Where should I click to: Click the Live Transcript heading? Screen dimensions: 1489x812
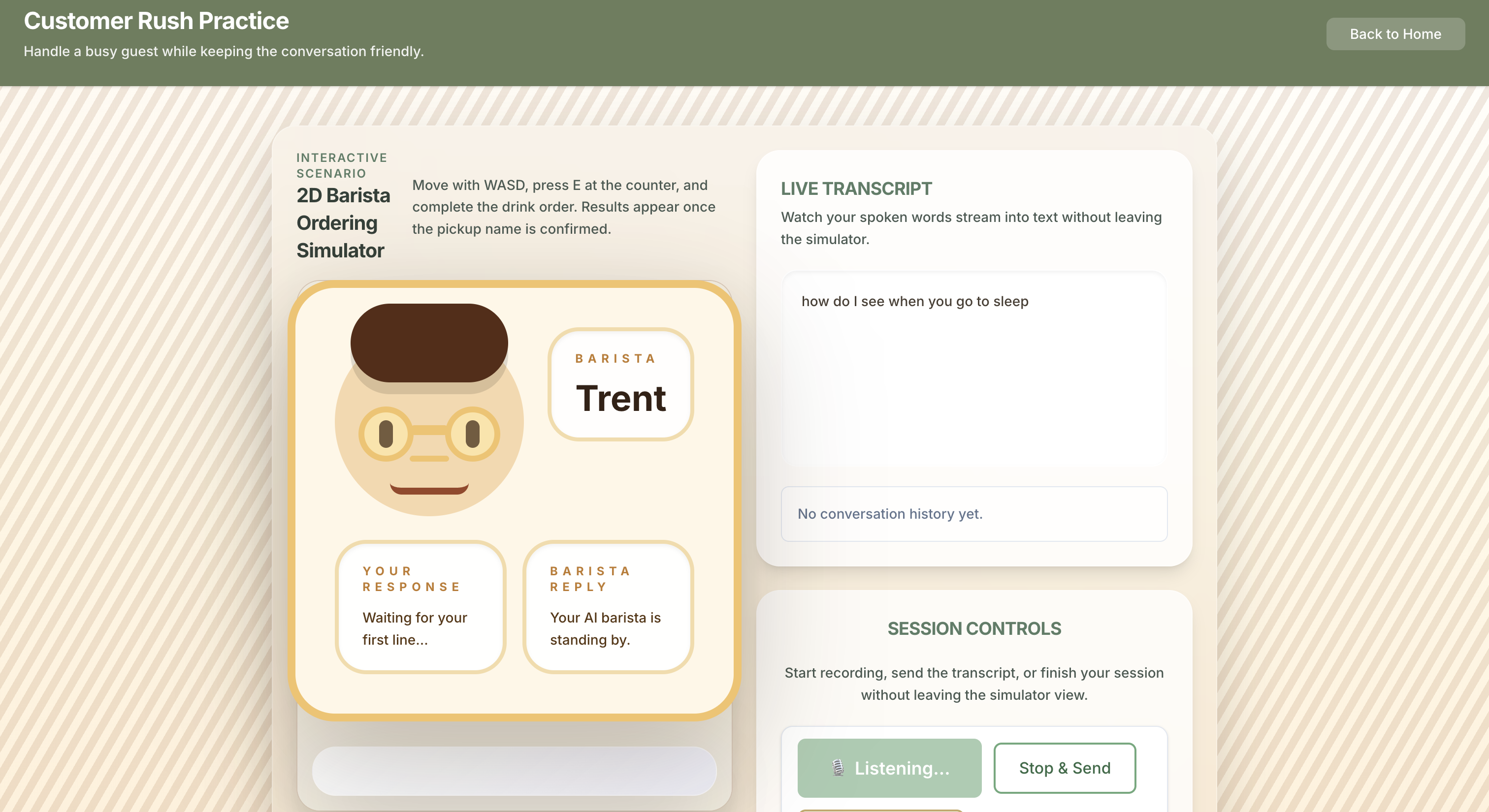pos(856,189)
